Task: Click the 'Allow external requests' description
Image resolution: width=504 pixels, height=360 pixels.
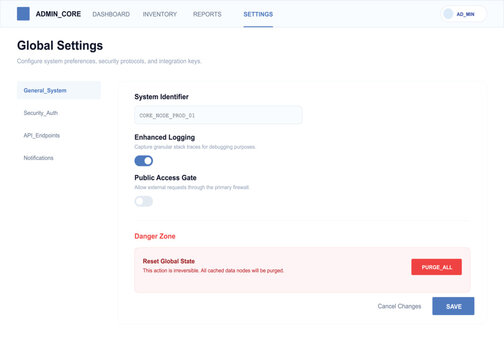Action: [192, 187]
